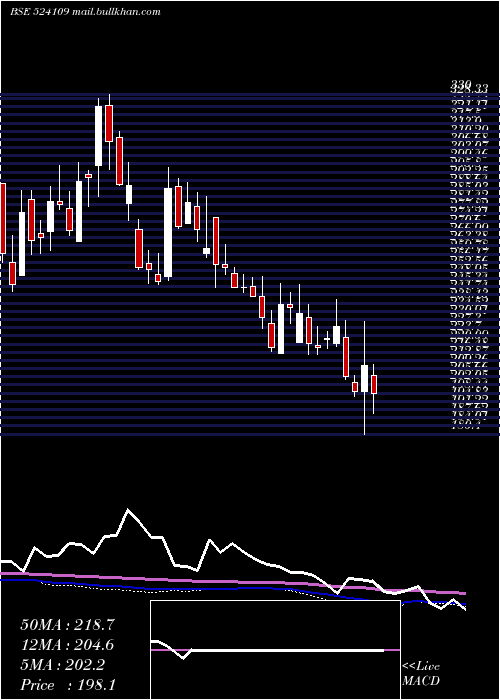Image resolution: width=500 pixels, height=700 pixels.
Task: Select the 5MA : 202.2 value
Action: (63, 665)
